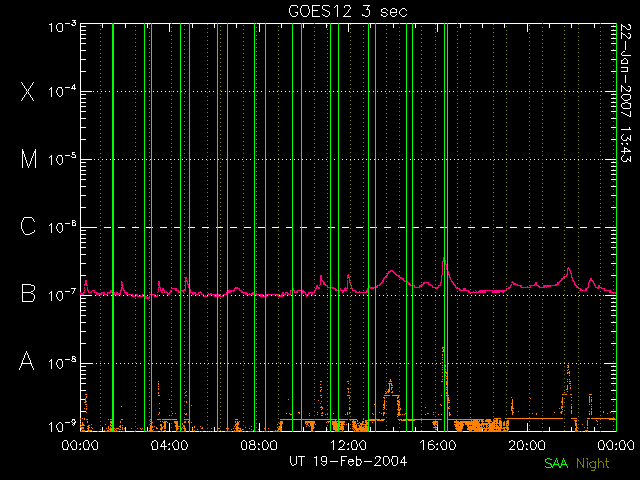
Task: Select the B flare class label
Action: pos(28,293)
